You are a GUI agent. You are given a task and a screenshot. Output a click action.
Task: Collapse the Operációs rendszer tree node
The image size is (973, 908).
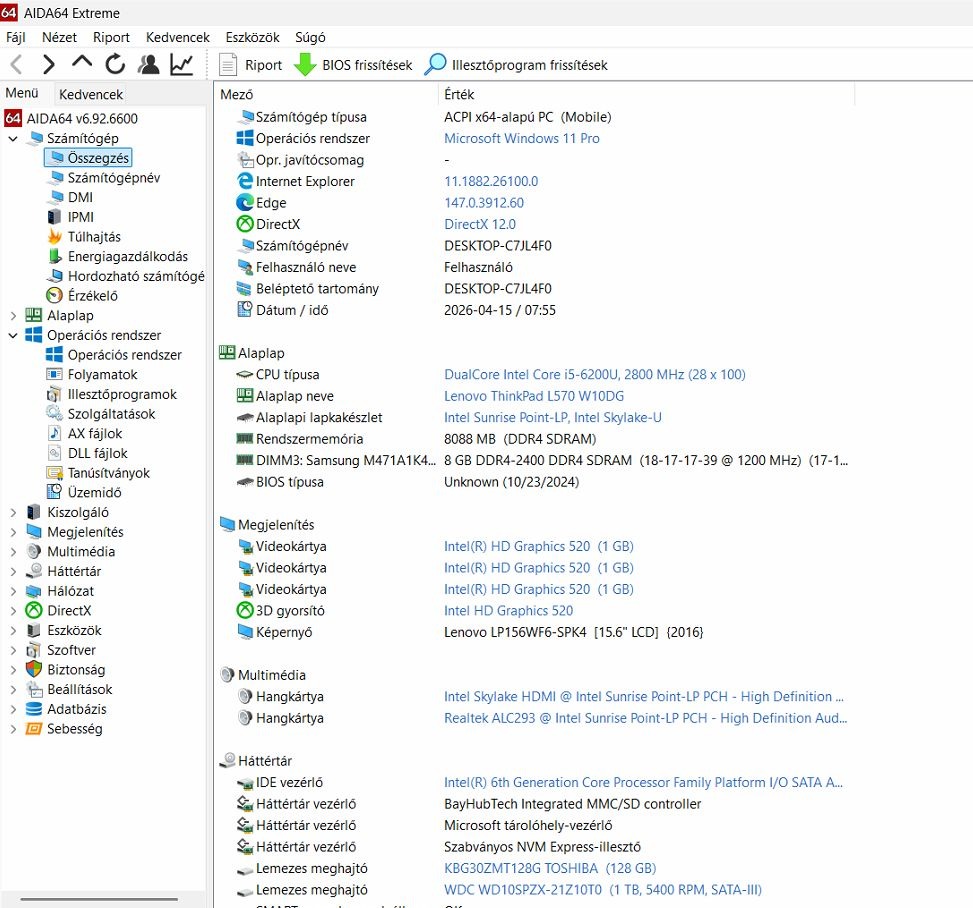tap(13, 336)
